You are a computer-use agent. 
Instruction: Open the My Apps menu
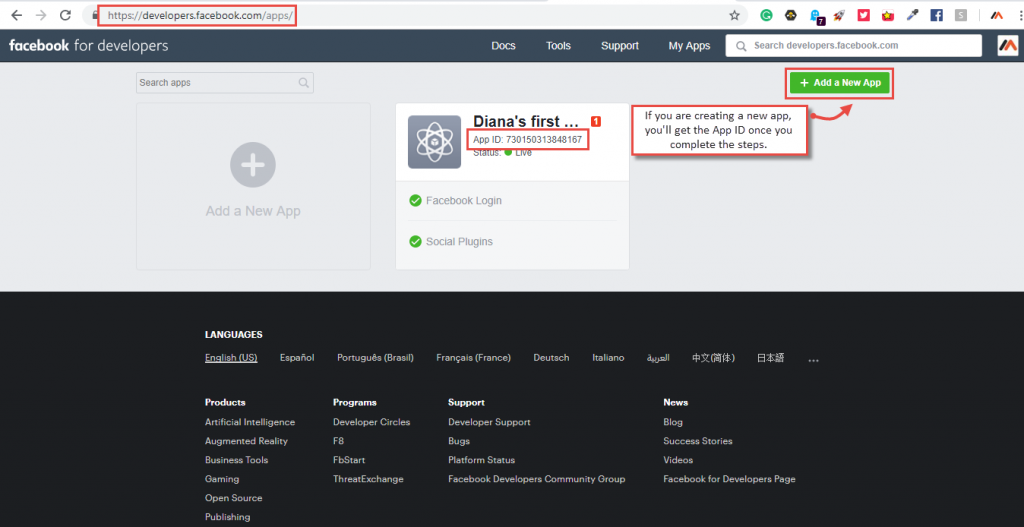click(689, 46)
